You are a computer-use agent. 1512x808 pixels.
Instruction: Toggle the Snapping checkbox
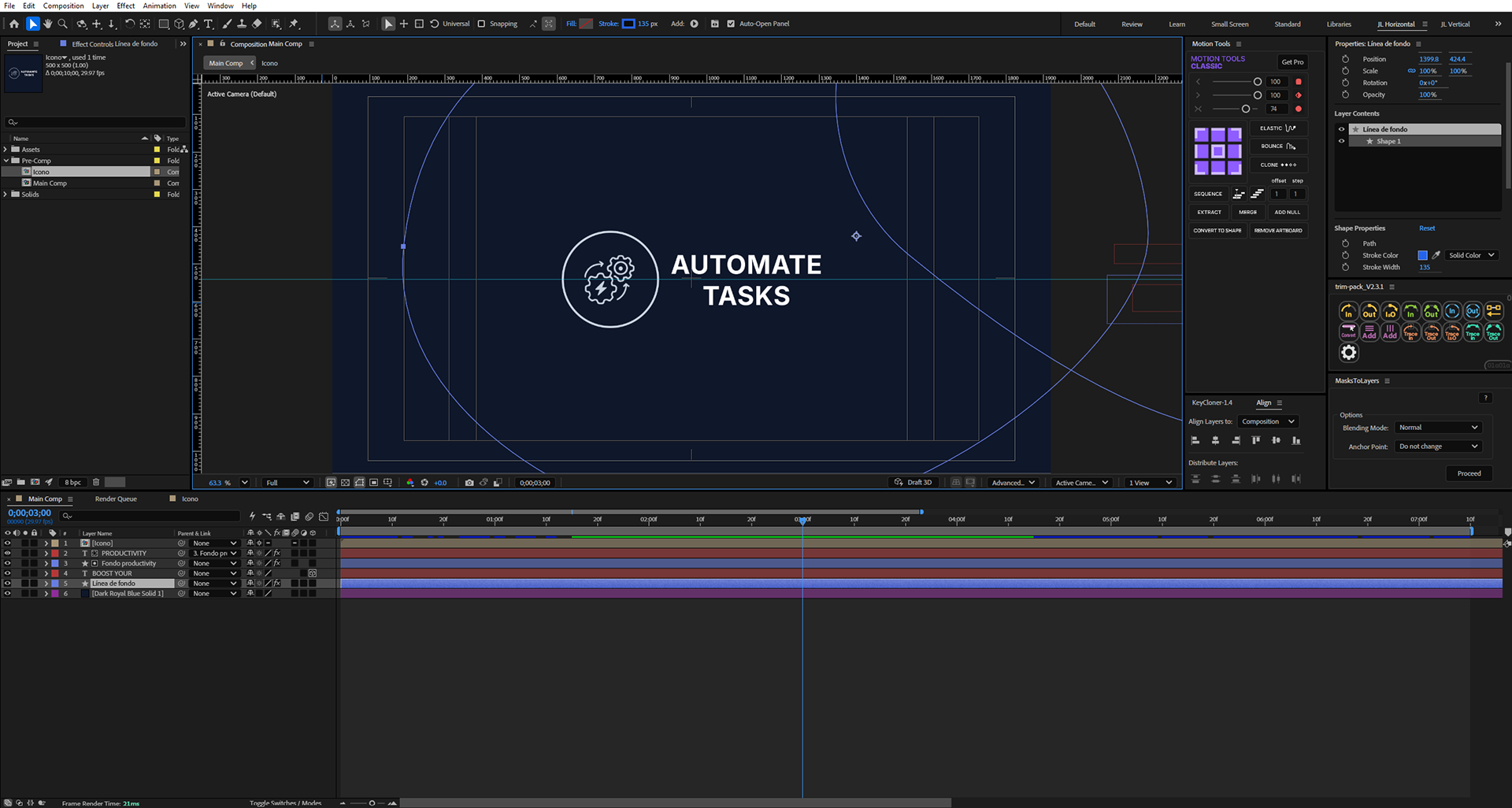point(481,24)
